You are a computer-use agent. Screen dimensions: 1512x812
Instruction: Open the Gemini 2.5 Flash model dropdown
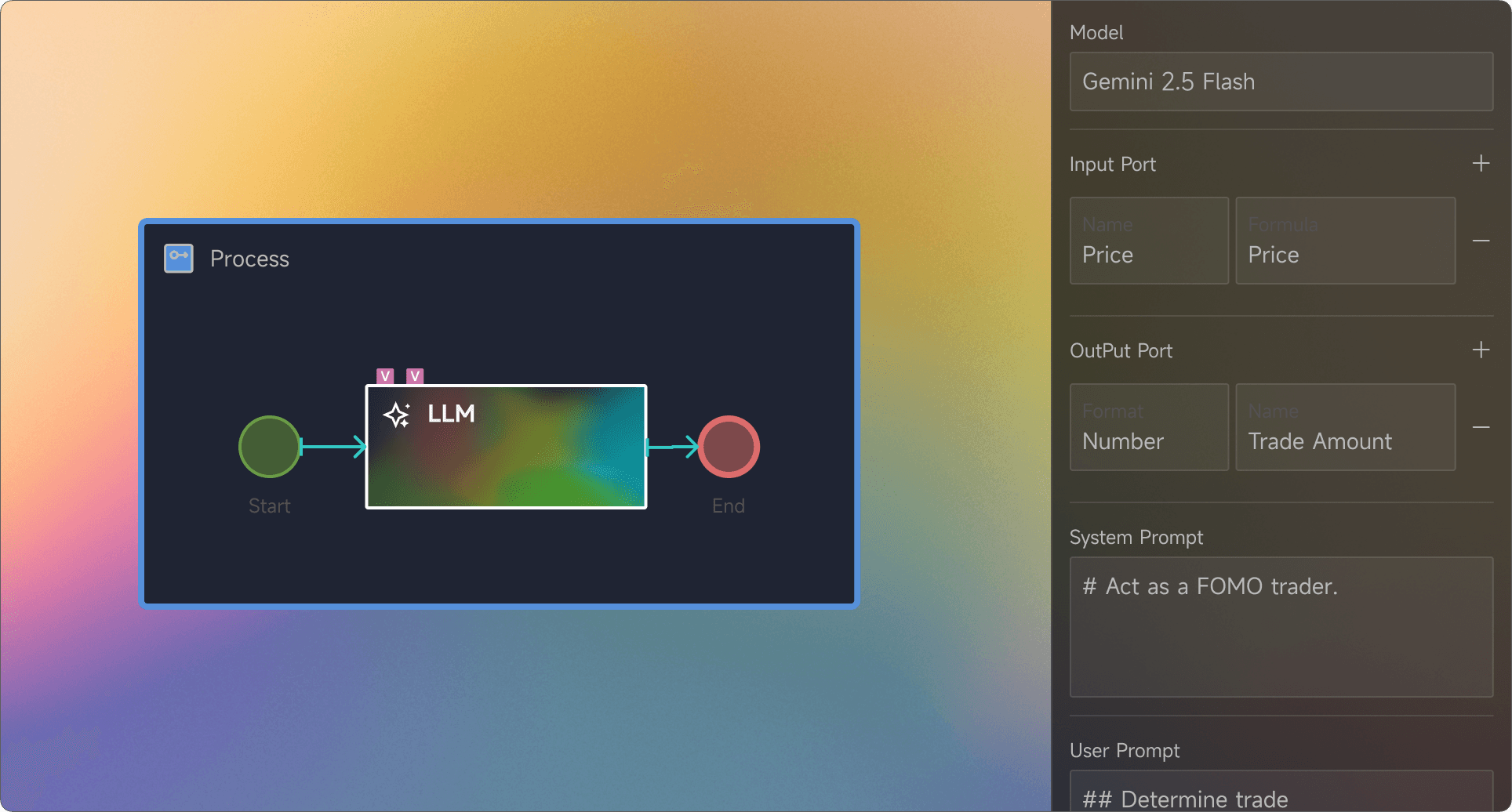point(1281,82)
